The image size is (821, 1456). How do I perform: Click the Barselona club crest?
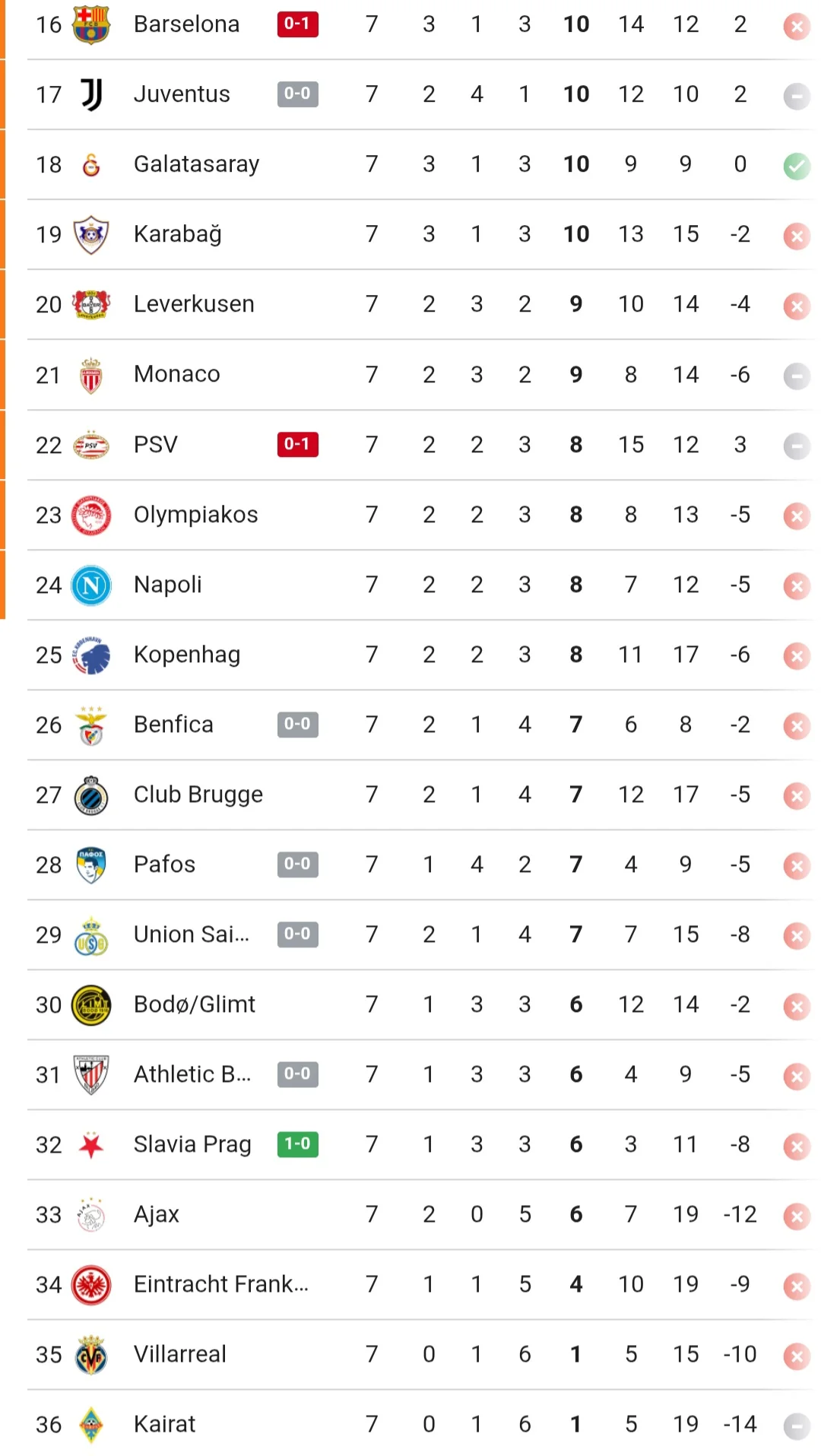91,24
